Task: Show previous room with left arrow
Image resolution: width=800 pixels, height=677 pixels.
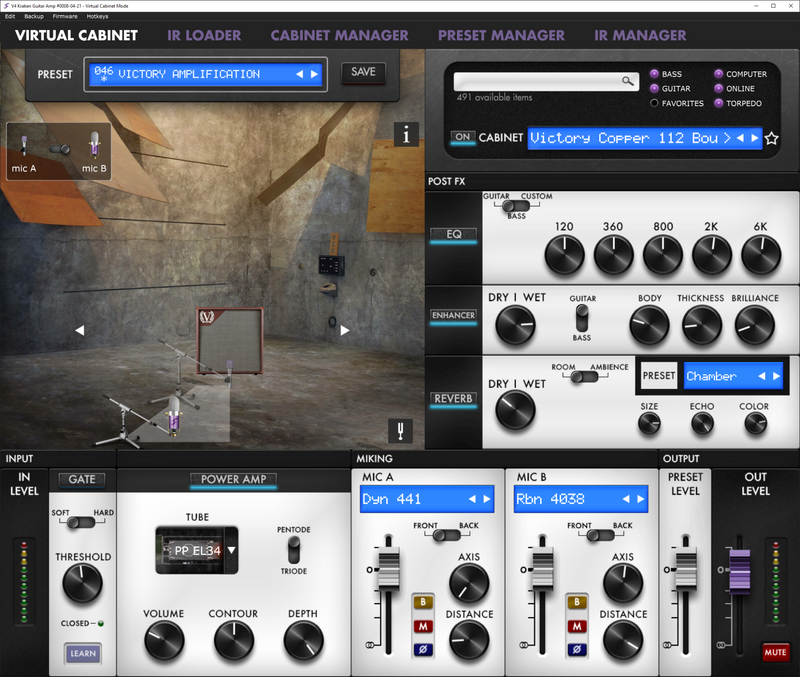Action: (80, 331)
